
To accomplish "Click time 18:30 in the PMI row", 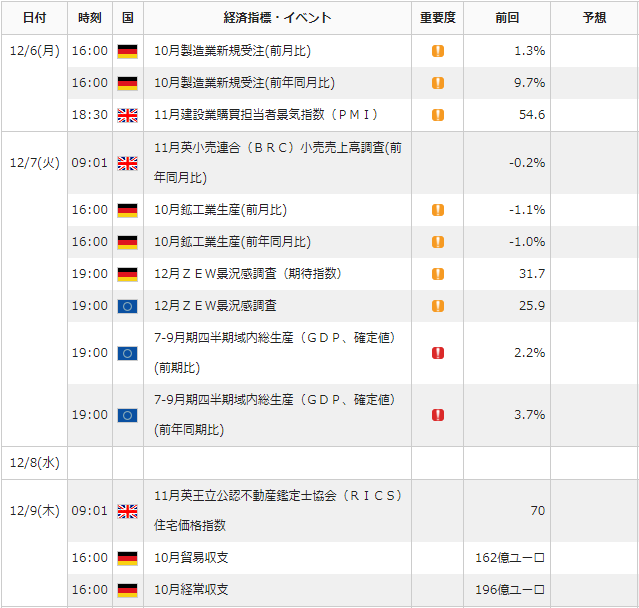I will point(90,115).
